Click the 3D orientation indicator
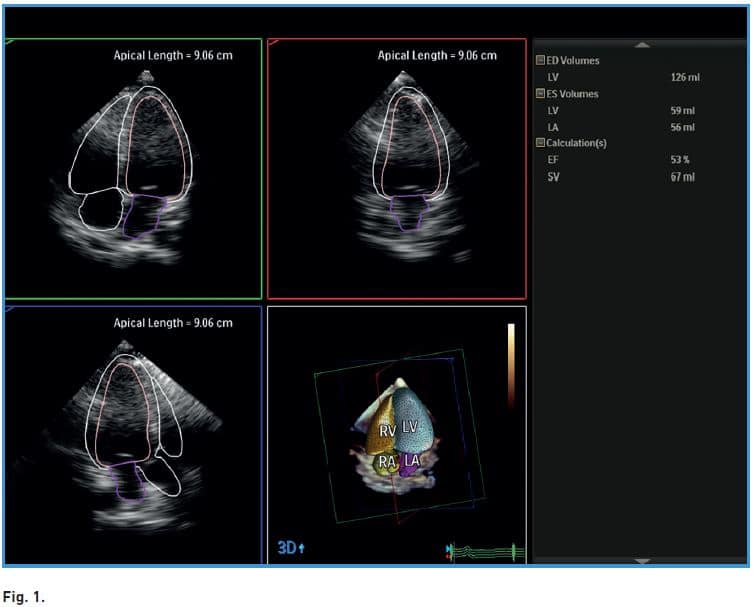Viewport: 753px width, 607px height. point(291,548)
